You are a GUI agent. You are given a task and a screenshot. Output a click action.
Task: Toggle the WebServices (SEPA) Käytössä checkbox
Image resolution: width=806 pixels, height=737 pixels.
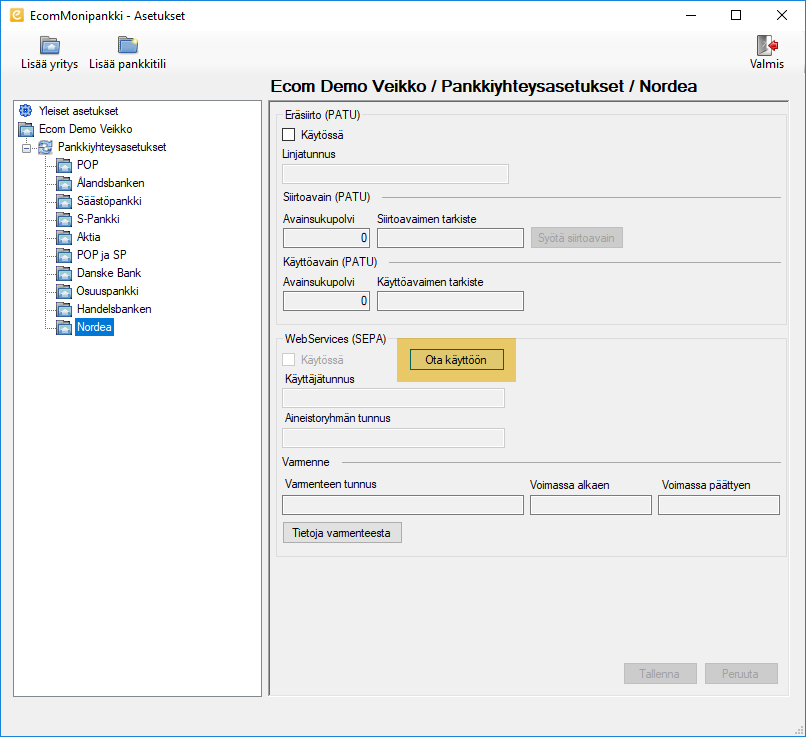pos(289,360)
